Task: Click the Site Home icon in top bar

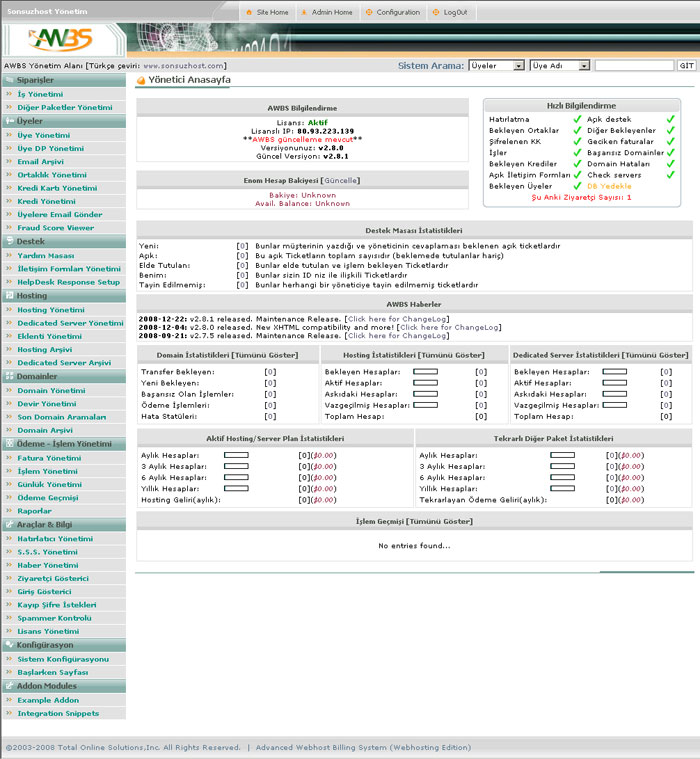Action: 249,13
